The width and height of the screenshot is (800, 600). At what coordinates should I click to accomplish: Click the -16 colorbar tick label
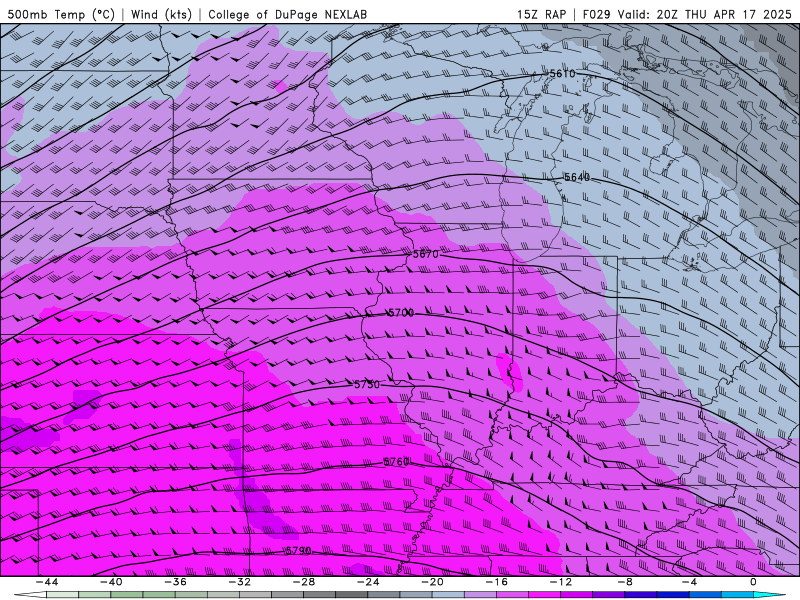pos(497,582)
